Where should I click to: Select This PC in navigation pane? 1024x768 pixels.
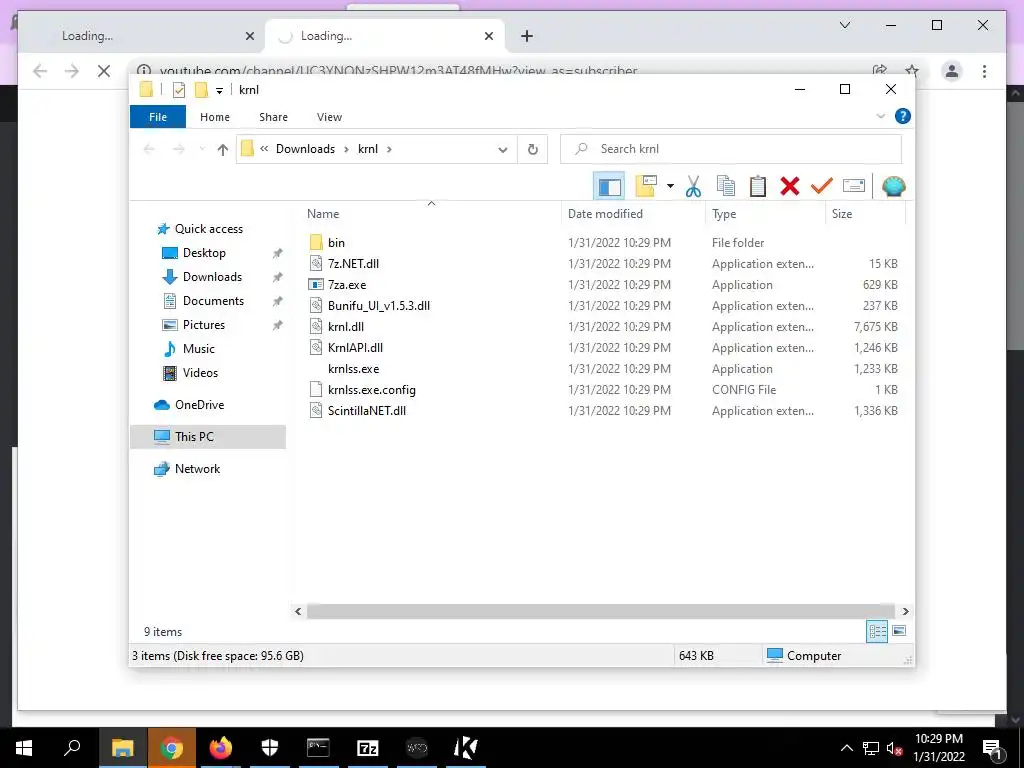208,437
